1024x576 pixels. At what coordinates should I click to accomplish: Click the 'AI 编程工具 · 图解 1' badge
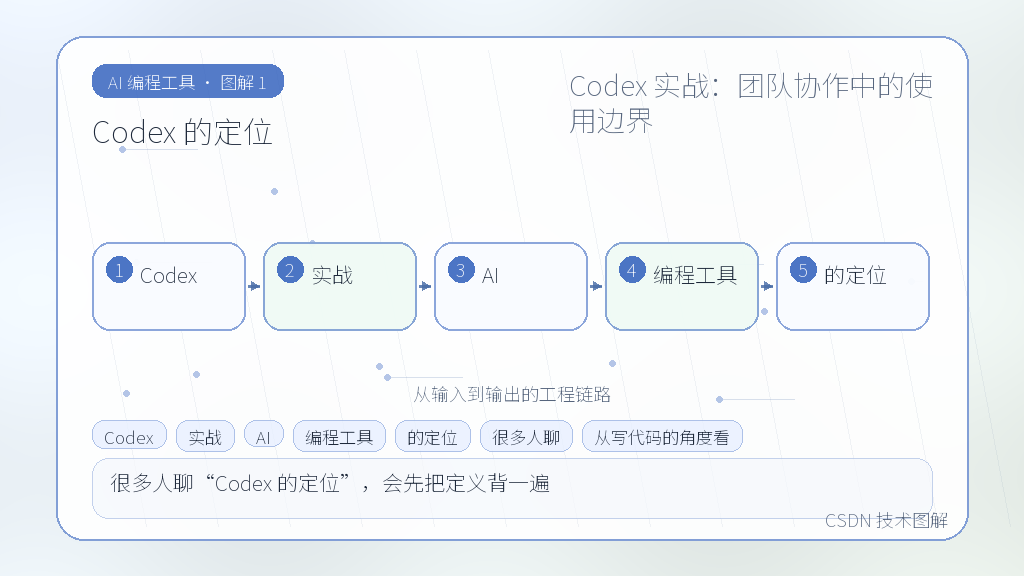(x=188, y=82)
